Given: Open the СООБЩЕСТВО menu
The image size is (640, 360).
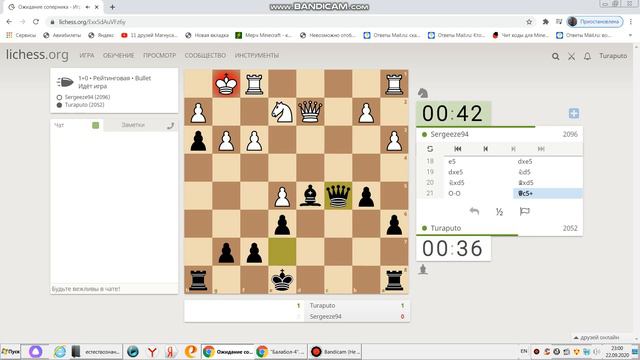Looking at the screenshot, I should coord(205,55).
